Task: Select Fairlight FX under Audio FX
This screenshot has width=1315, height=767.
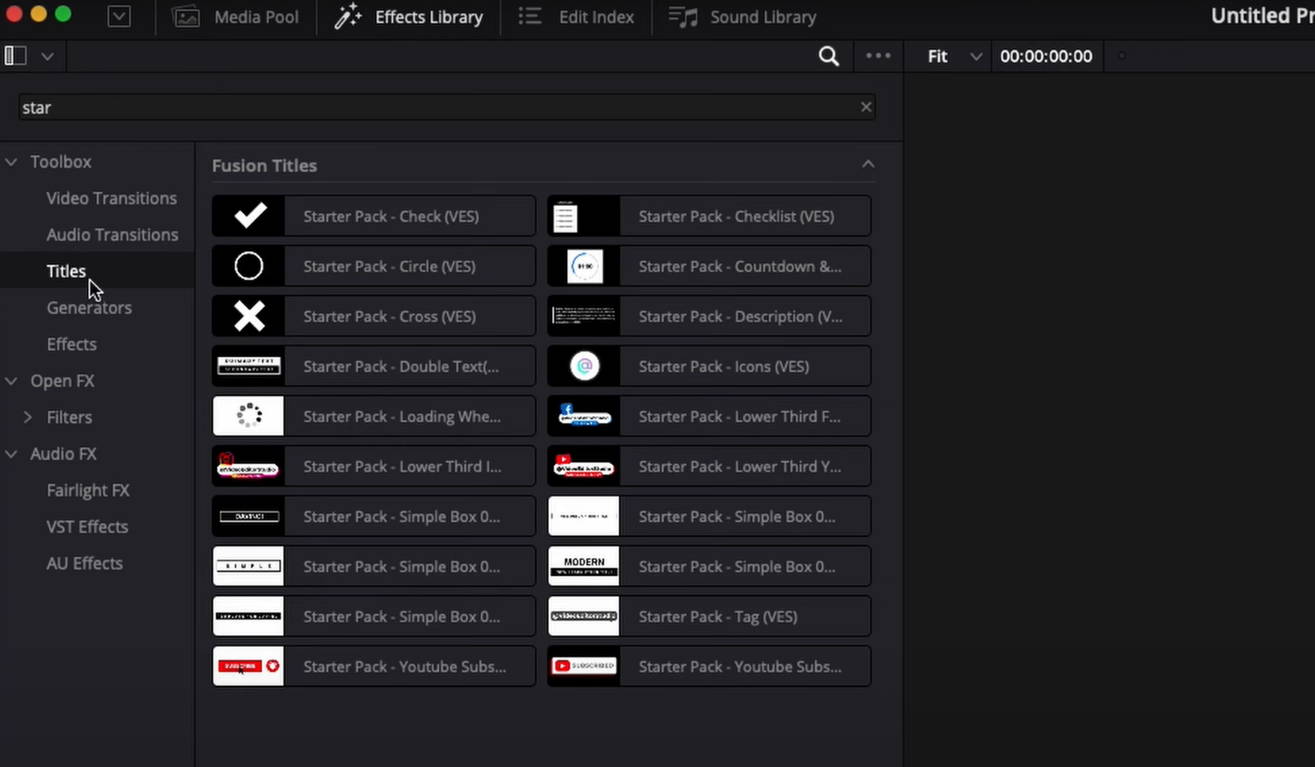Action: (88, 490)
